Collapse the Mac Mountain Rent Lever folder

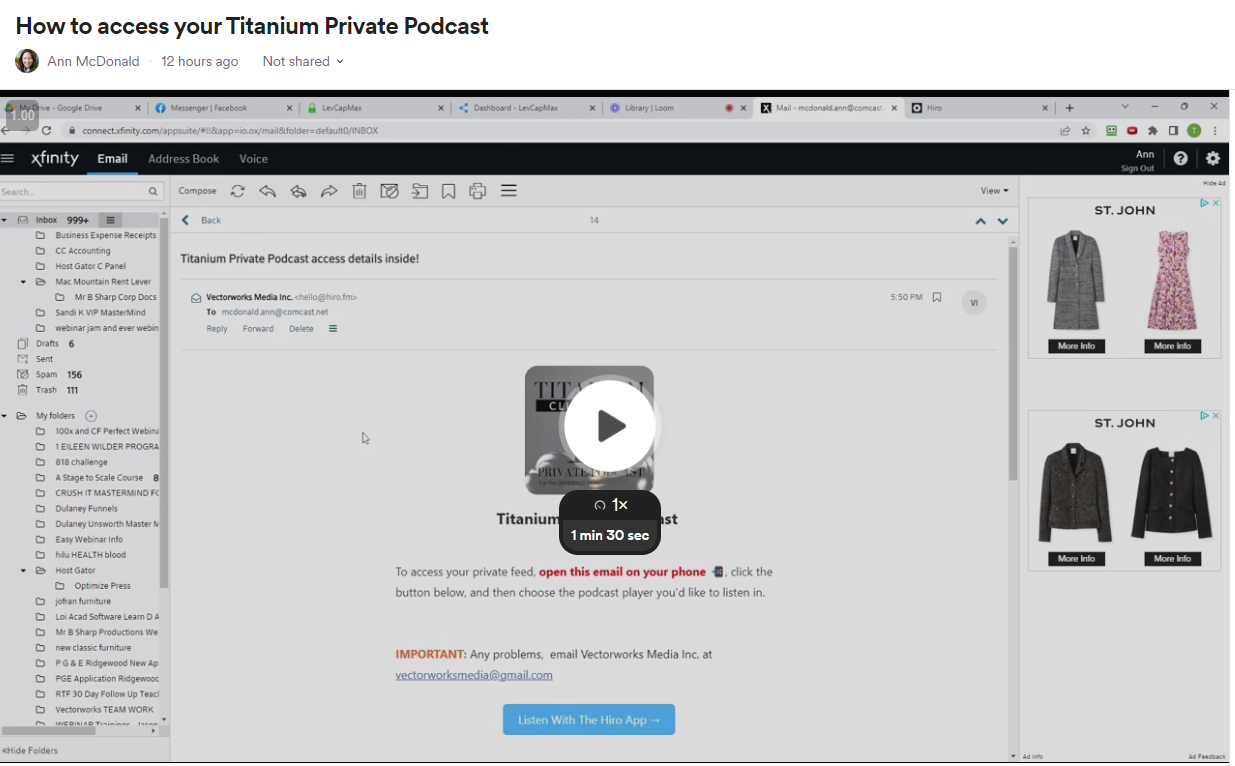coord(24,282)
